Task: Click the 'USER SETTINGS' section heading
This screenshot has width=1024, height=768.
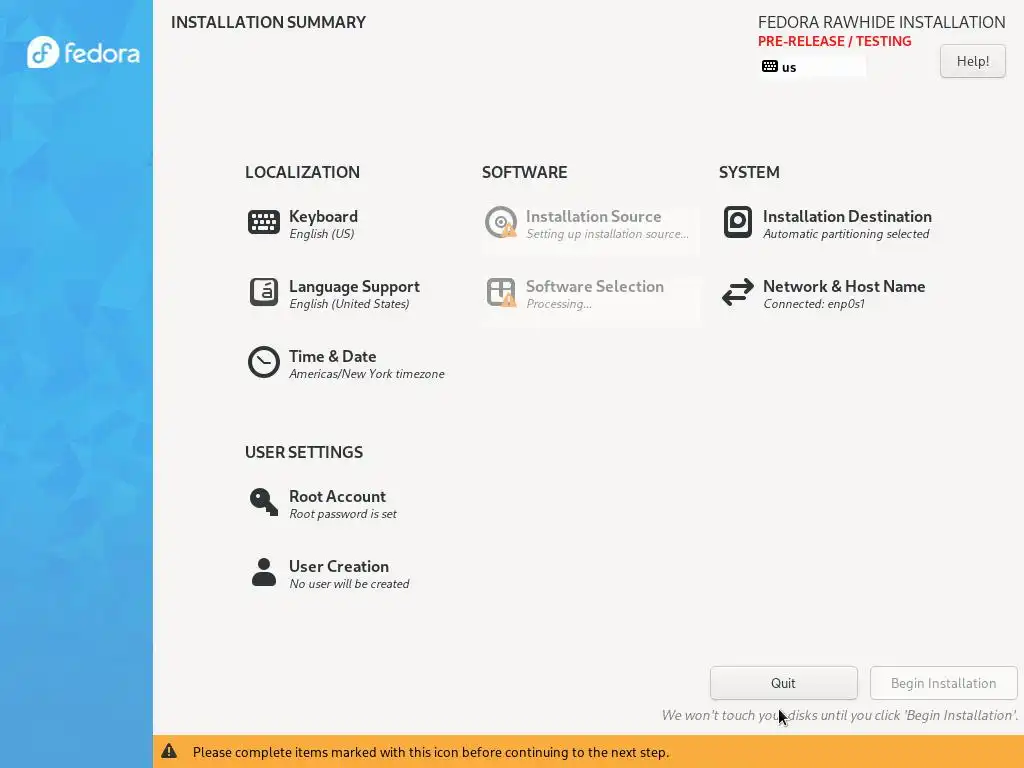Action: [304, 453]
